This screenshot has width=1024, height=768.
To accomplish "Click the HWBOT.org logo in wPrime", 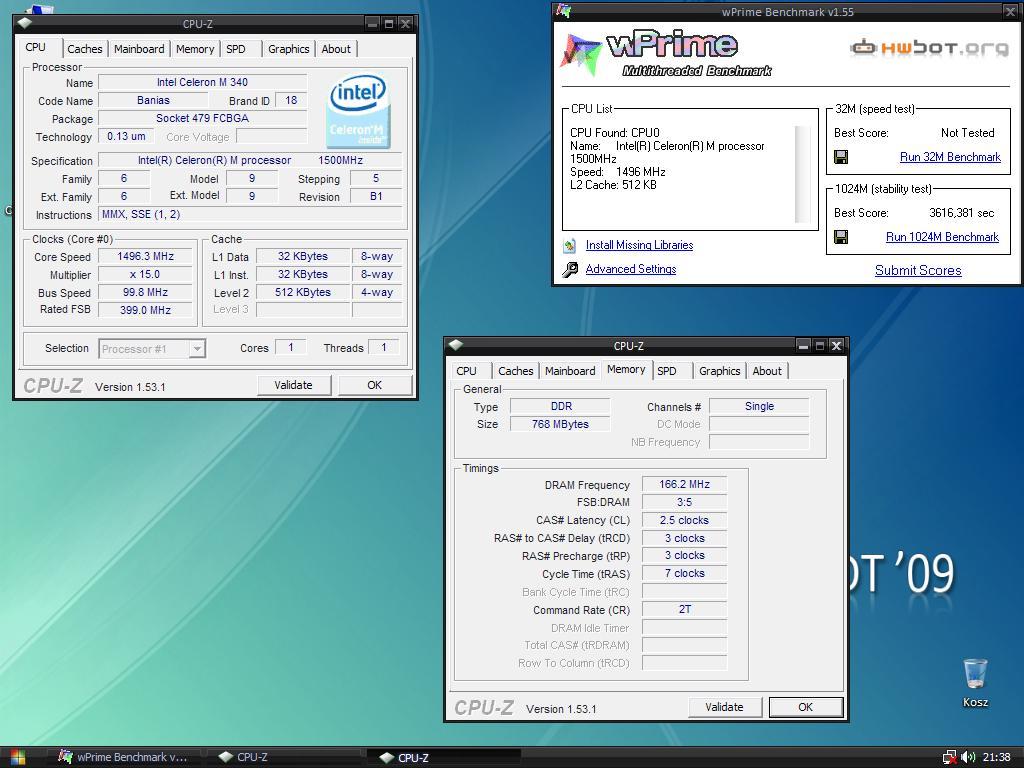I will pos(930,48).
